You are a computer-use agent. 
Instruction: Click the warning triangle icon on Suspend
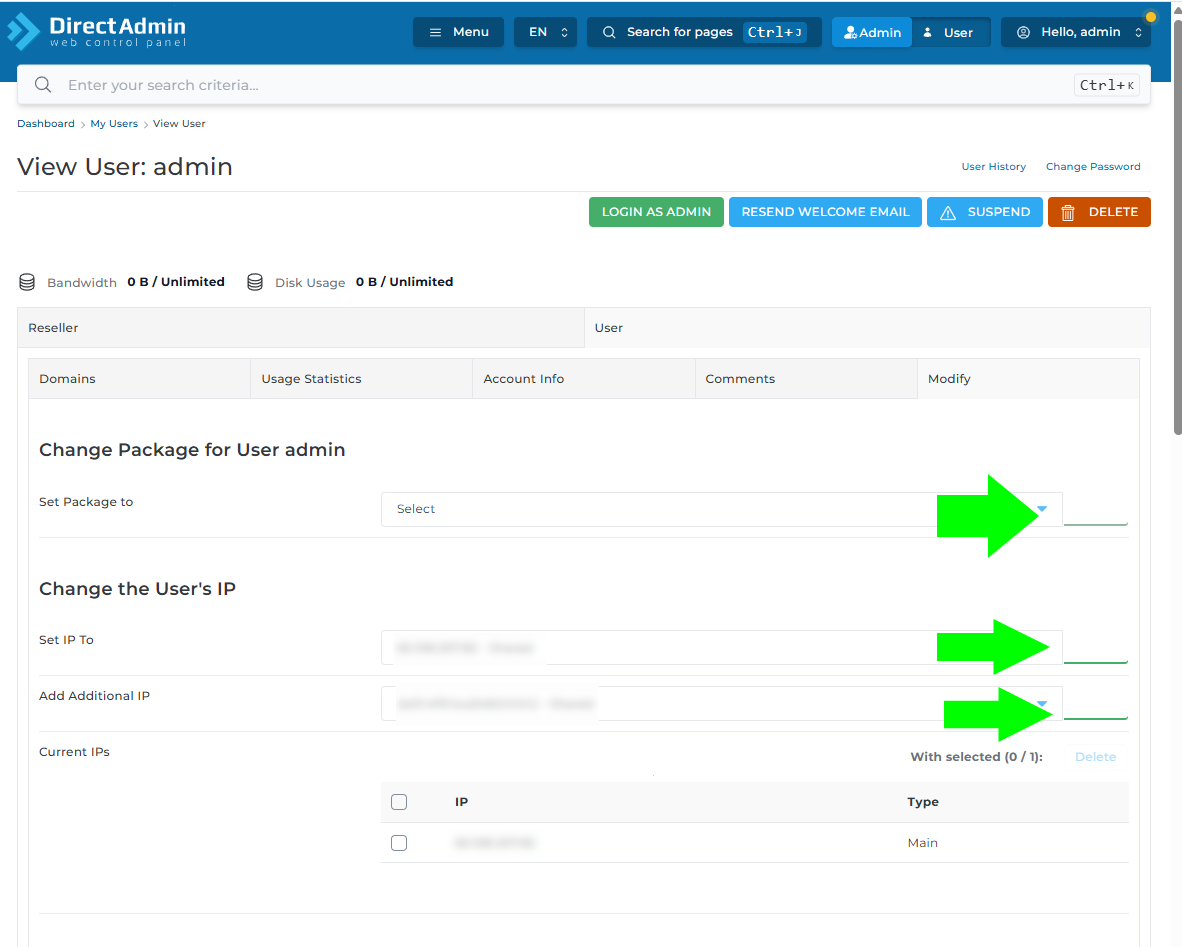pos(948,213)
